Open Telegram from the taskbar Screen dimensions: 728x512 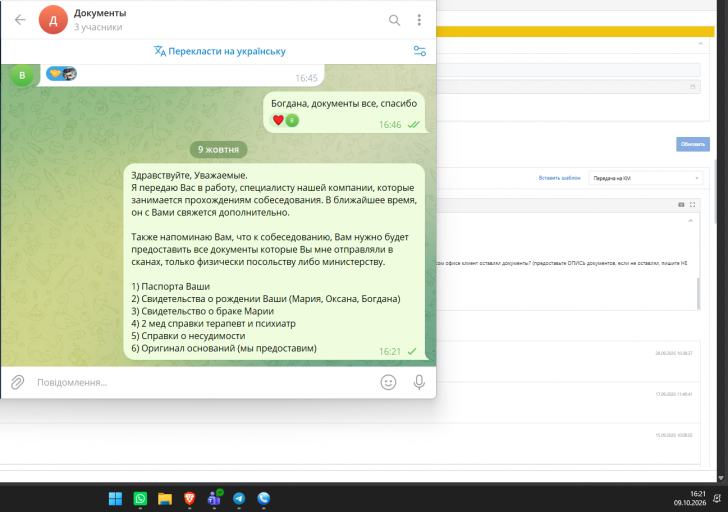coord(239,499)
